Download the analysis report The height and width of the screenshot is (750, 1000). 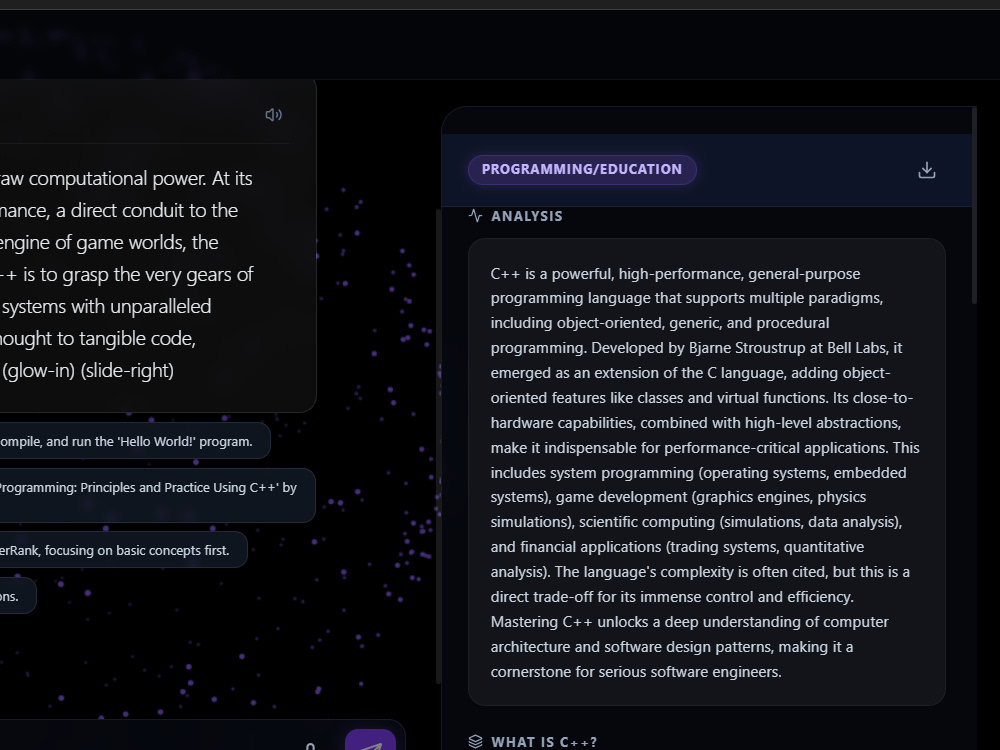click(x=927, y=170)
